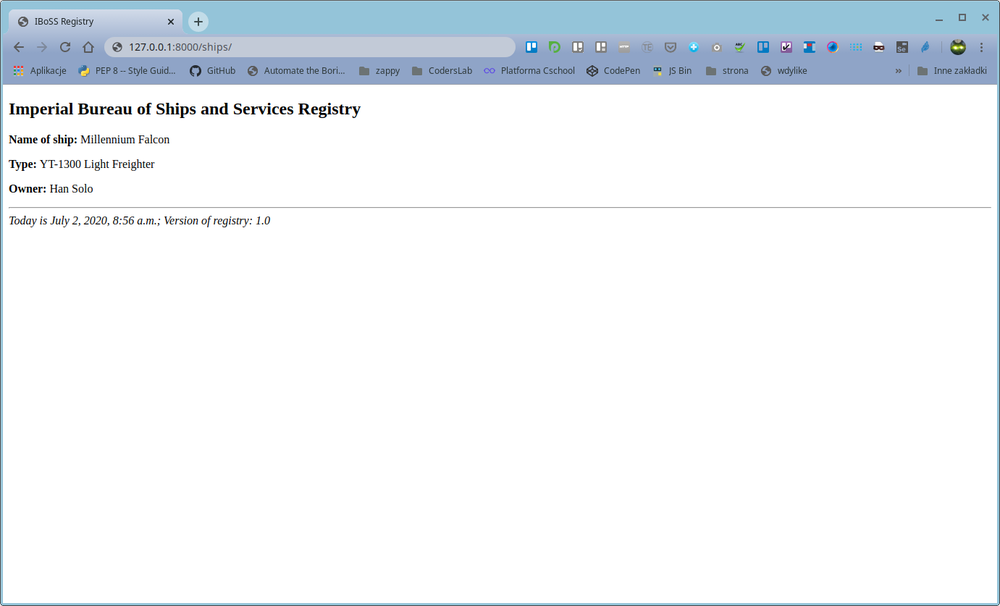This screenshot has height=606, width=1000.
Task: Open the GitHub bookmark
Action: (x=212, y=71)
